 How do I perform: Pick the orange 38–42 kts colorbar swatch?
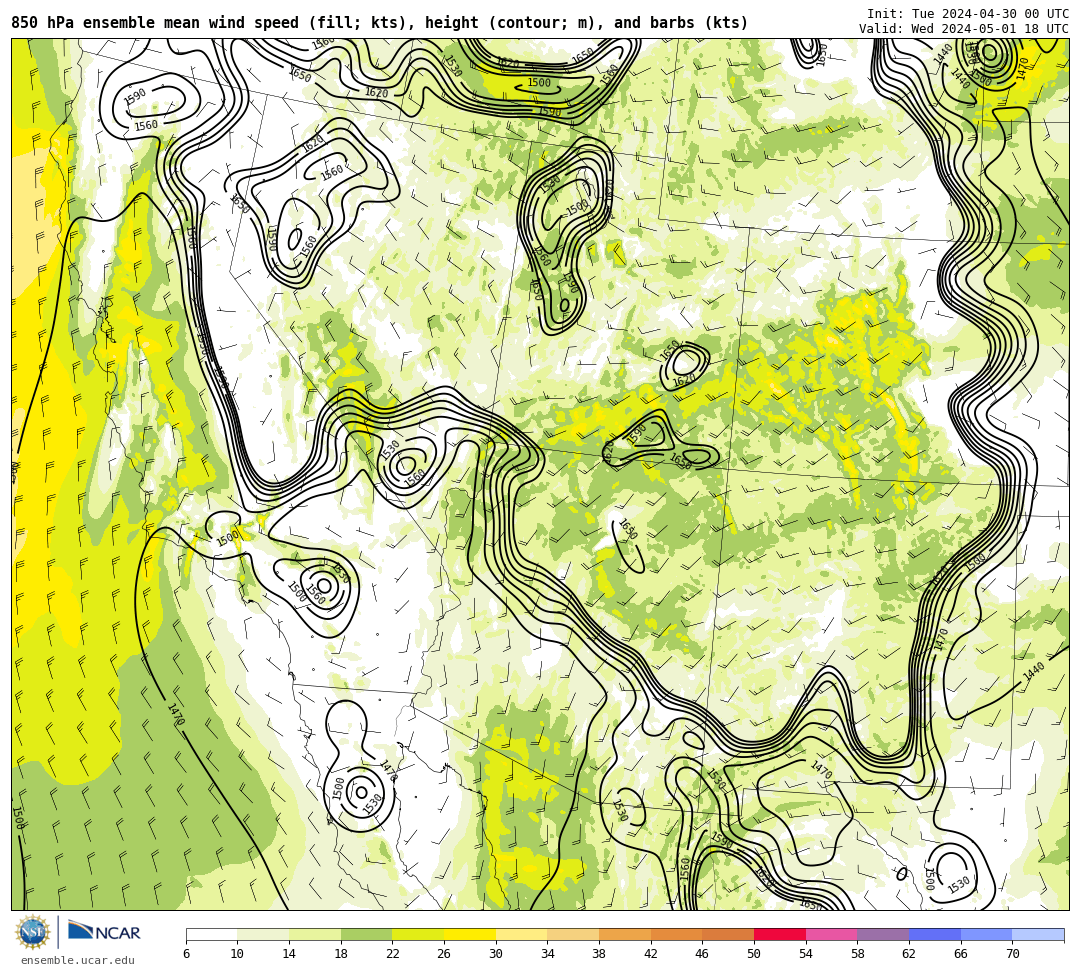(x=625, y=934)
